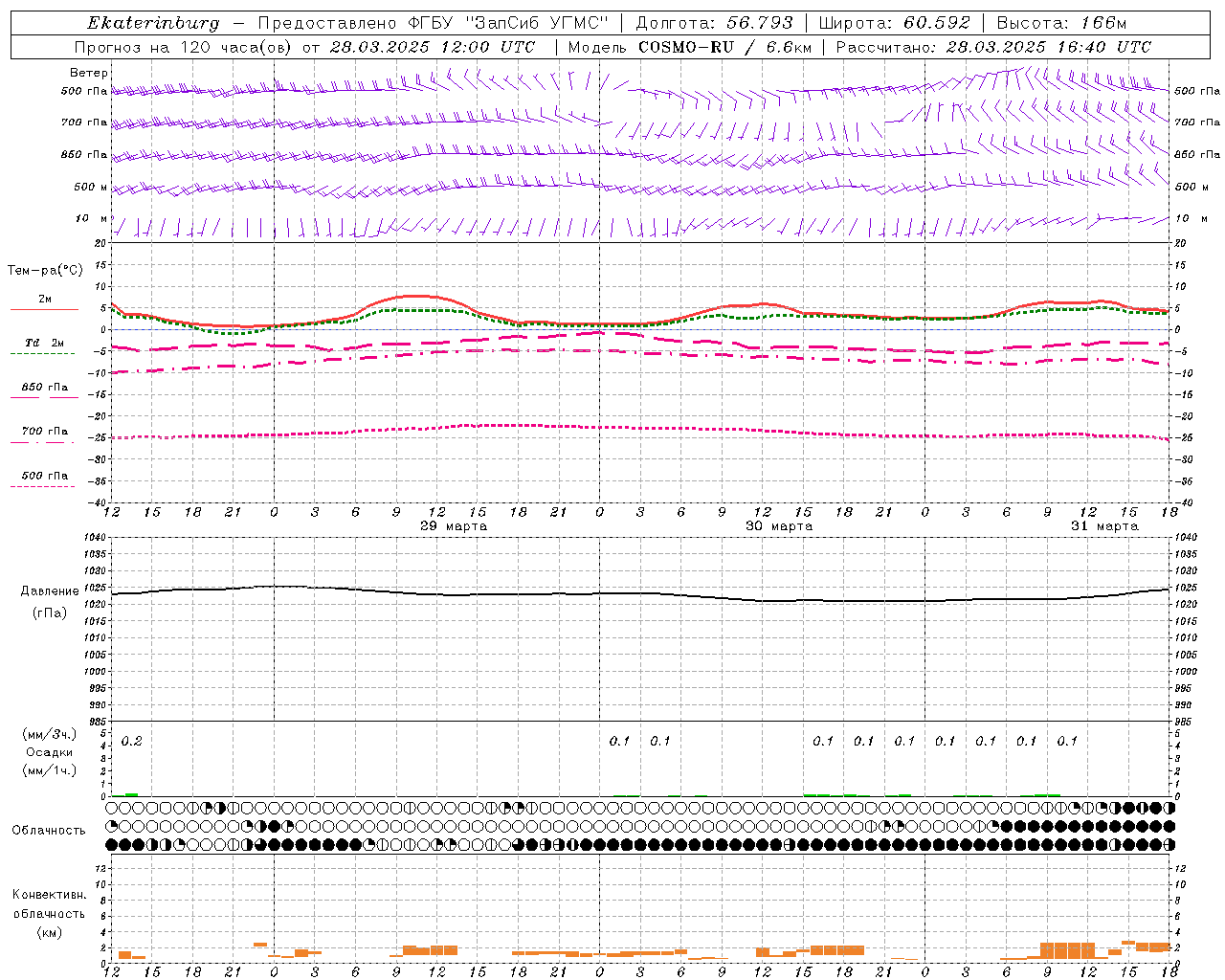1225x980 pixels.
Task: Click the '850 гПа' temperature legend entry
Action: click(45, 388)
